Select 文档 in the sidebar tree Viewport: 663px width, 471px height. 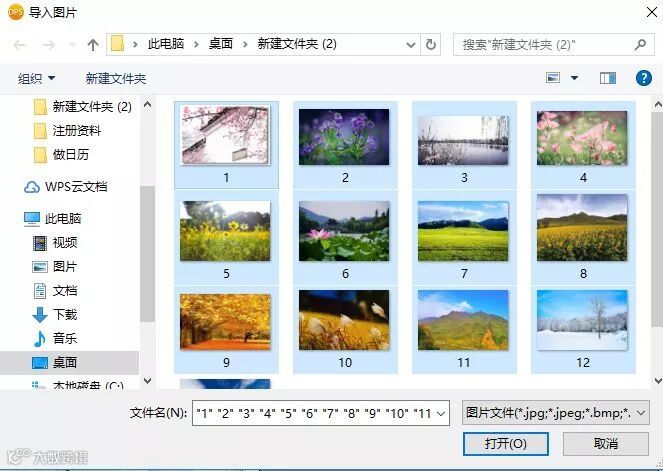[x=65, y=290]
